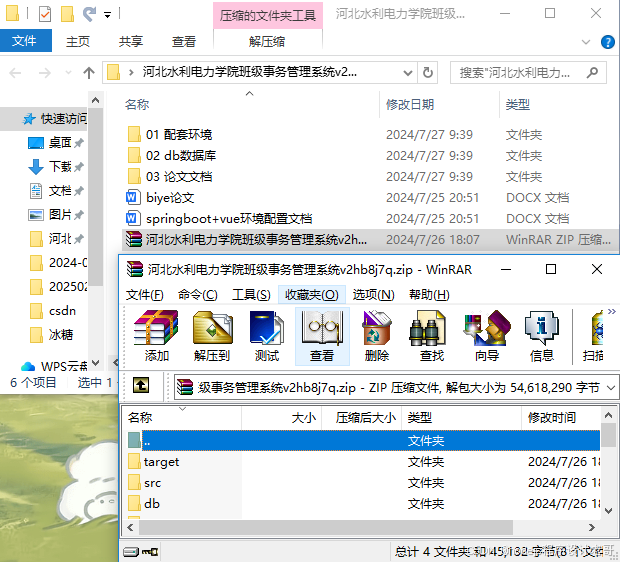Viewport: 620px width, 562px height.
Task: Click Explorer Back navigation arrow
Action: pos(15,73)
